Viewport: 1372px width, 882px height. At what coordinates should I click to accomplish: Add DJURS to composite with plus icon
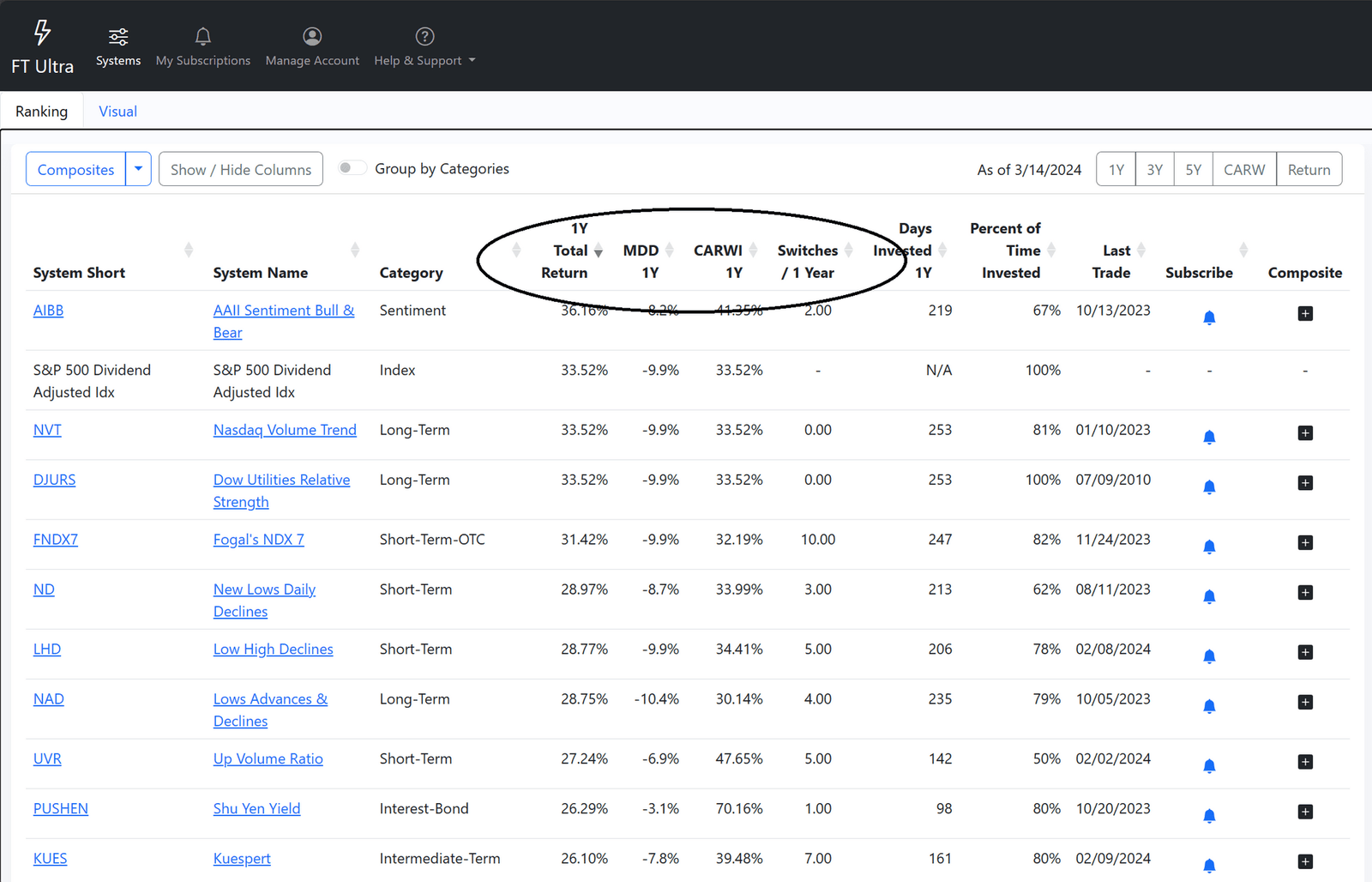tap(1305, 482)
